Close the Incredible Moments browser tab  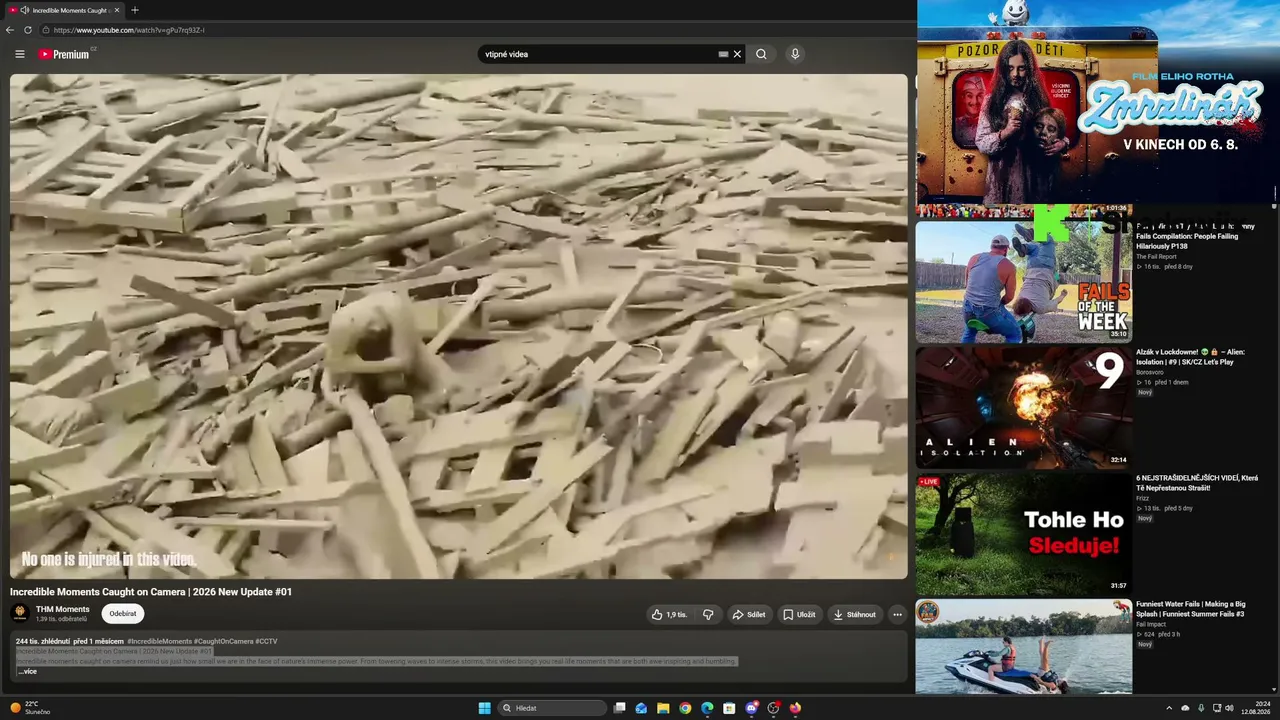(x=117, y=10)
